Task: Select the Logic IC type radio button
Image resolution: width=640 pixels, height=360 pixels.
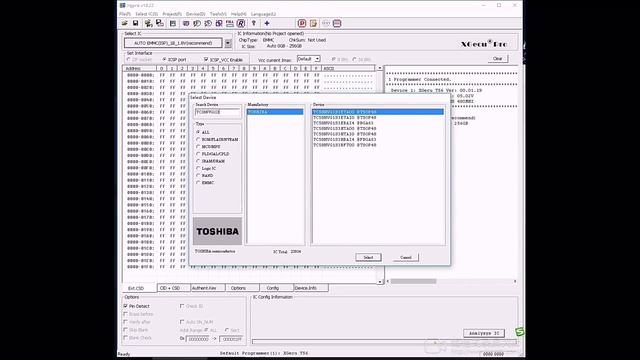Action: pyautogui.click(x=198, y=168)
